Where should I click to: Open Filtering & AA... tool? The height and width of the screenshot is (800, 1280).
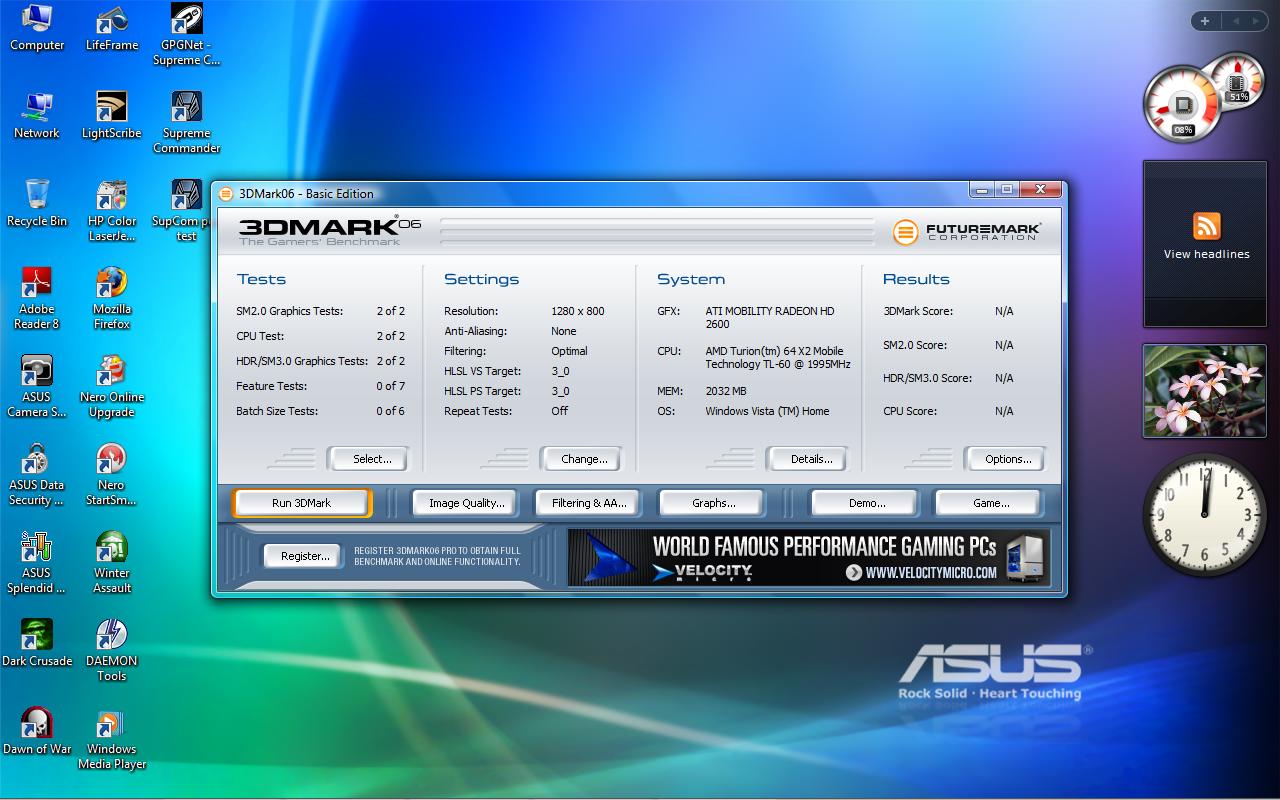coord(589,503)
